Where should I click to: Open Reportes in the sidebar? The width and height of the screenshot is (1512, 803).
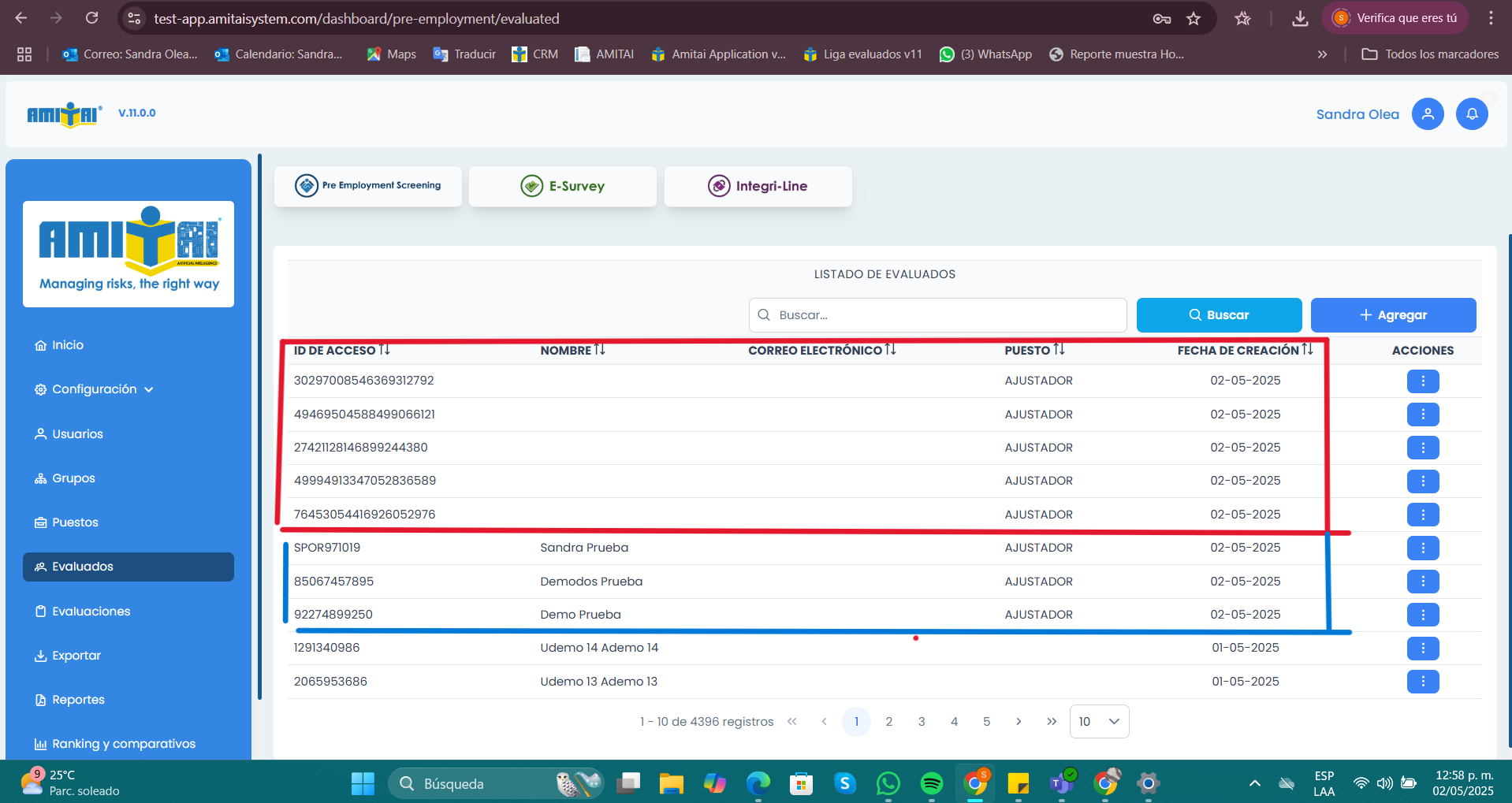pyautogui.click(x=78, y=700)
